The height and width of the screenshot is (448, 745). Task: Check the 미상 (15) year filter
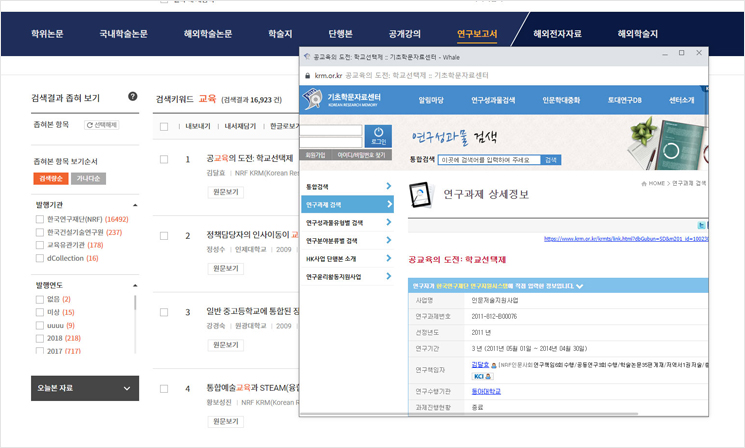40,312
